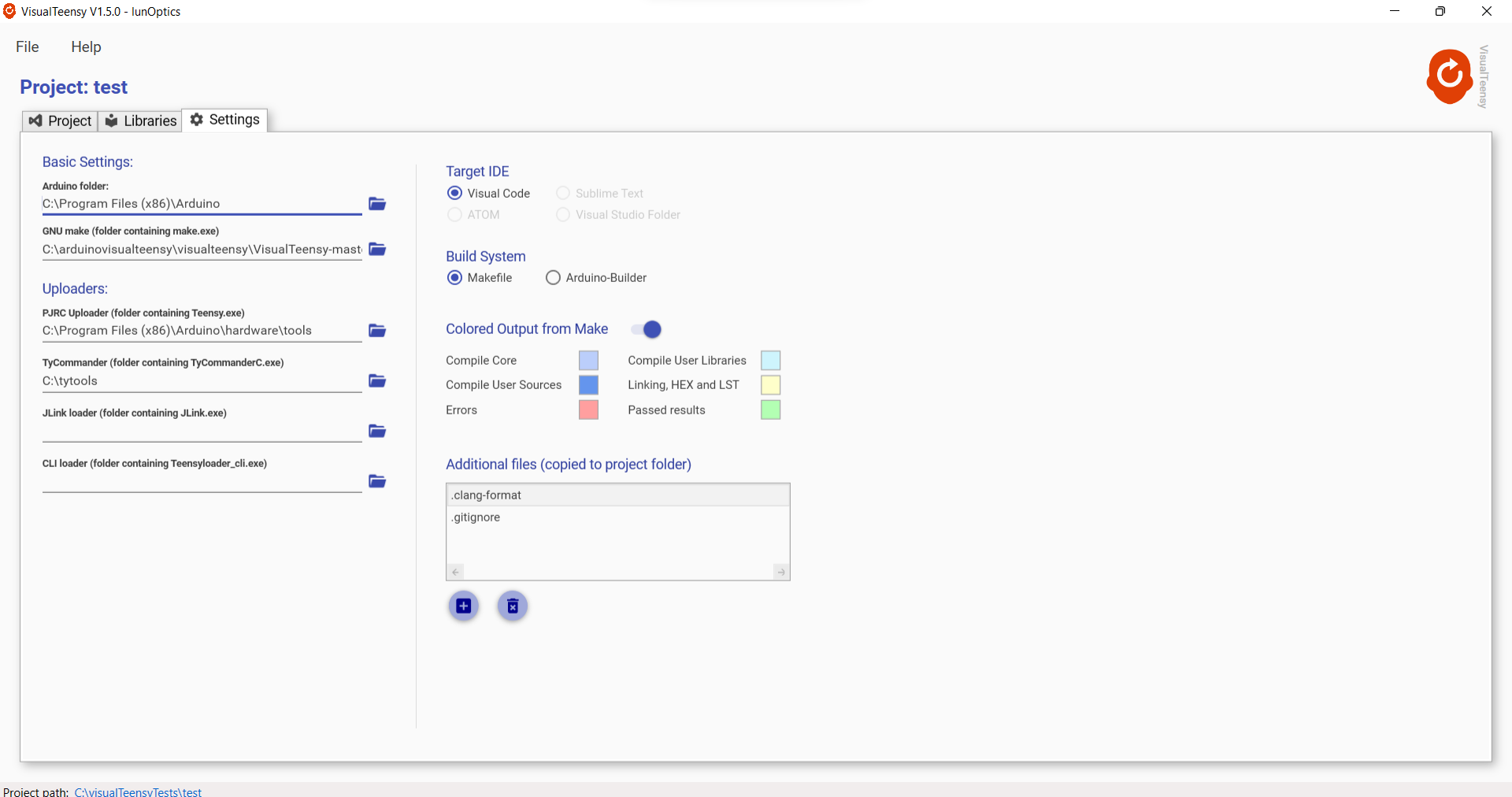Browse for the Arduino folder
The height and width of the screenshot is (797, 1512).
click(x=377, y=204)
